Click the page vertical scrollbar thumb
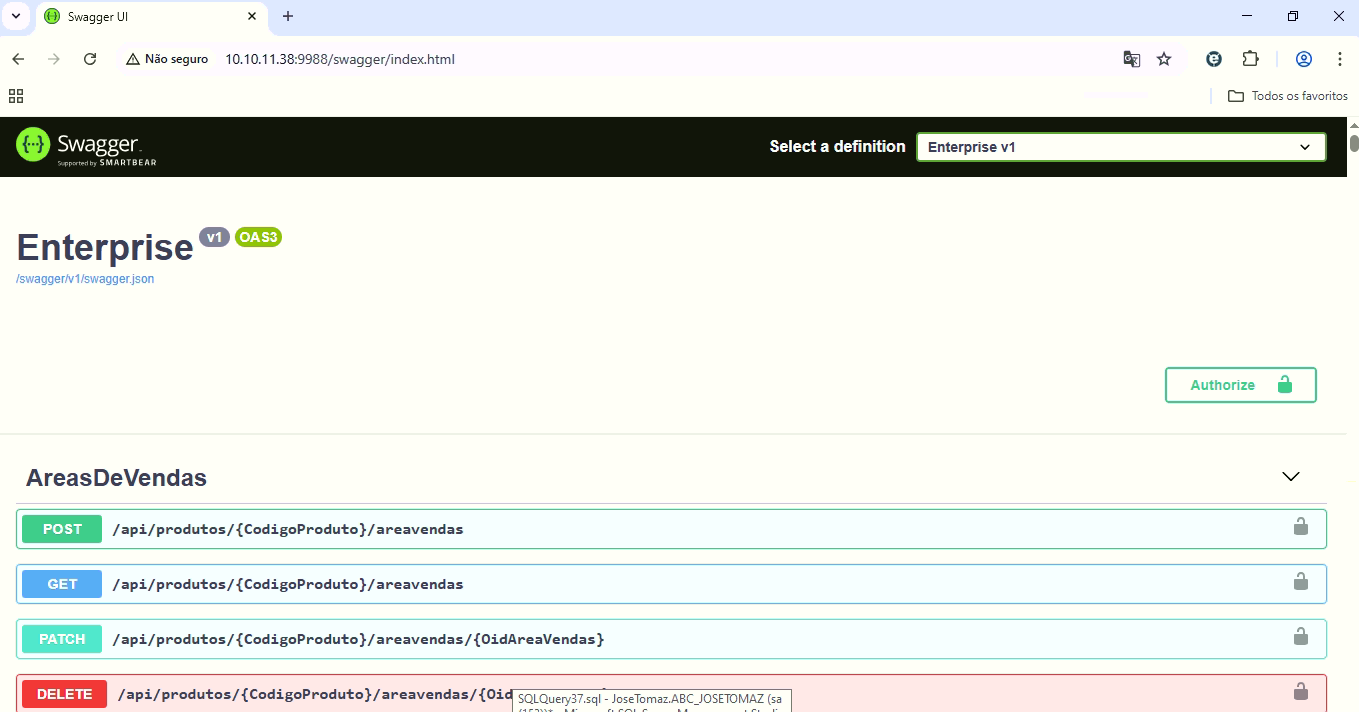The height and width of the screenshot is (712, 1359). pyautogui.click(x=1354, y=142)
